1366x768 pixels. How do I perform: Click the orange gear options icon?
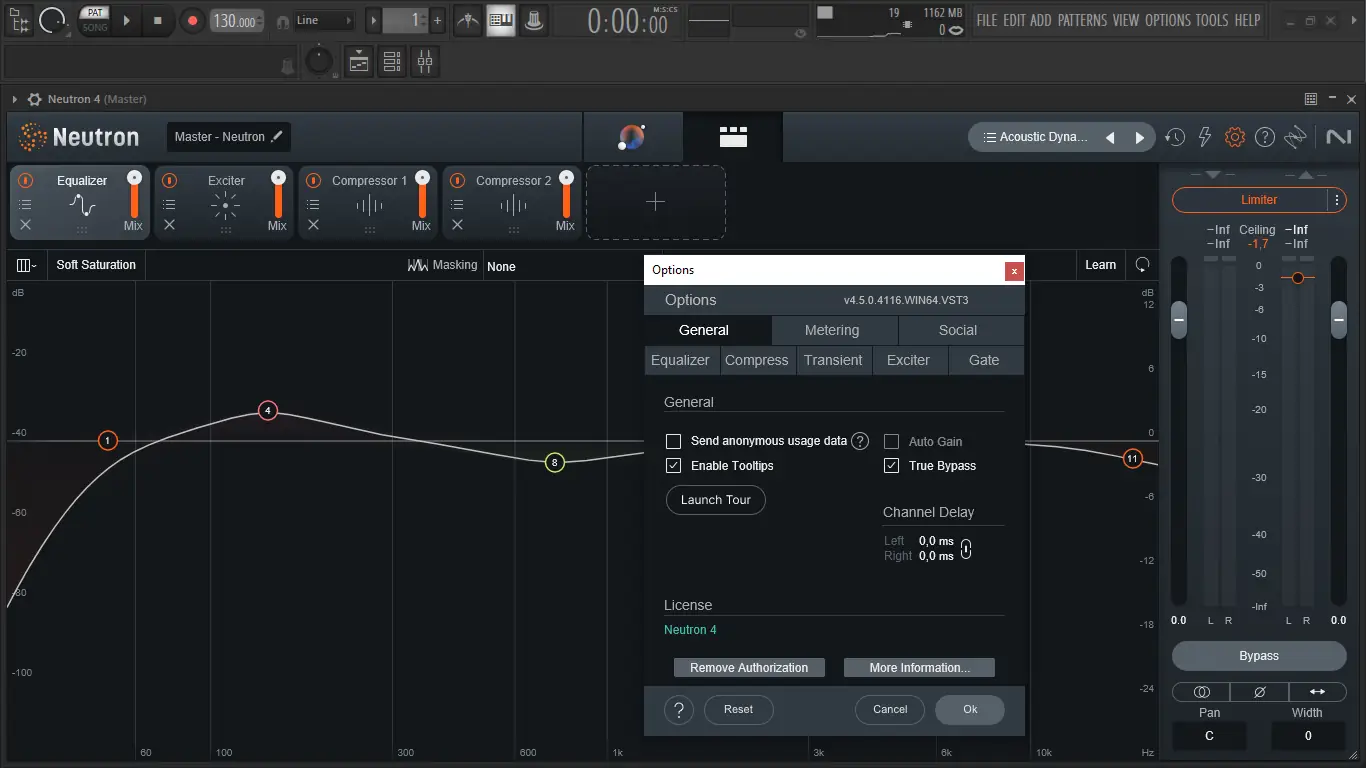tap(1235, 137)
